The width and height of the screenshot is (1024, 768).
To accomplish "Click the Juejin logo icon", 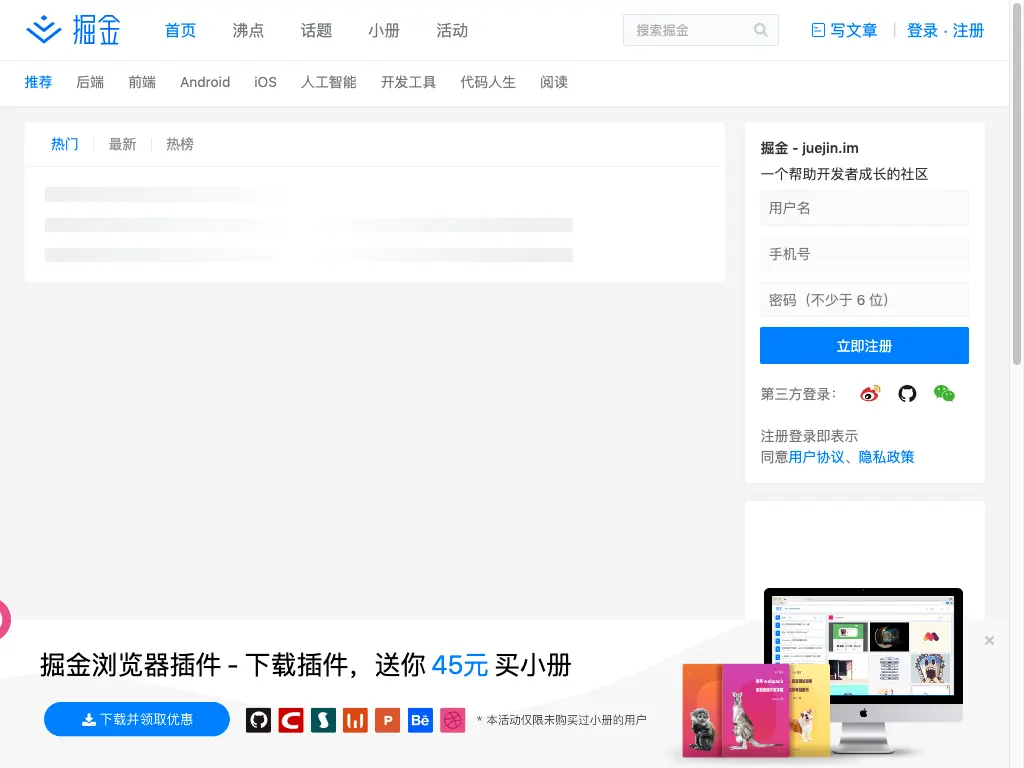I will (x=44, y=30).
